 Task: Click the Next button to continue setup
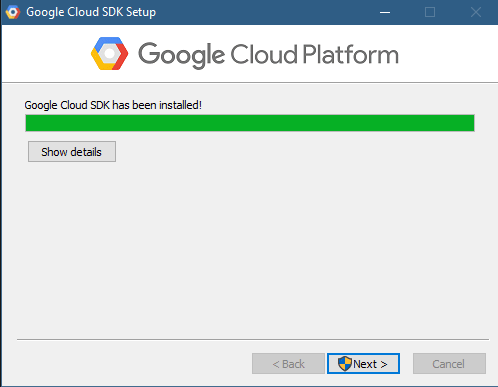[x=363, y=364]
